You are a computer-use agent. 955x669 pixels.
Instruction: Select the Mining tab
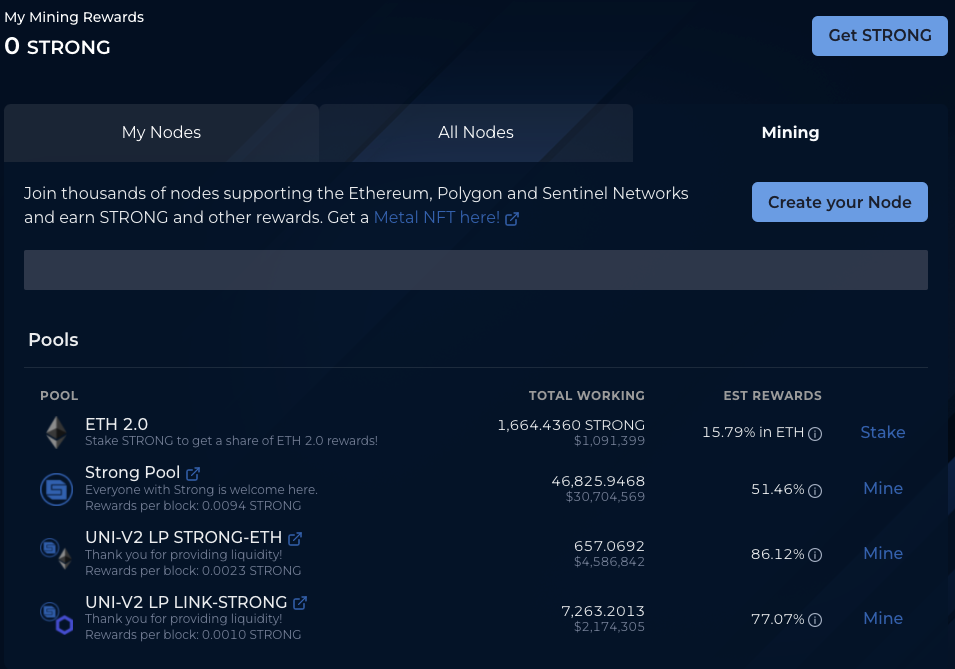click(x=791, y=133)
